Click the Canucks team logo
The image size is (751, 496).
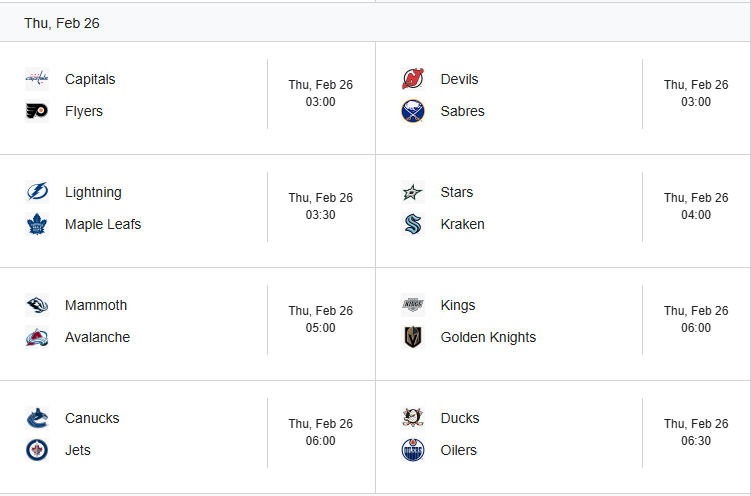pos(37,418)
